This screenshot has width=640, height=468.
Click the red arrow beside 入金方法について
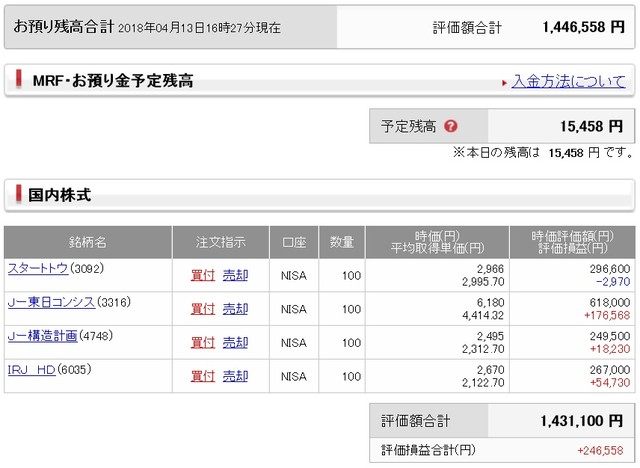[x=503, y=82]
